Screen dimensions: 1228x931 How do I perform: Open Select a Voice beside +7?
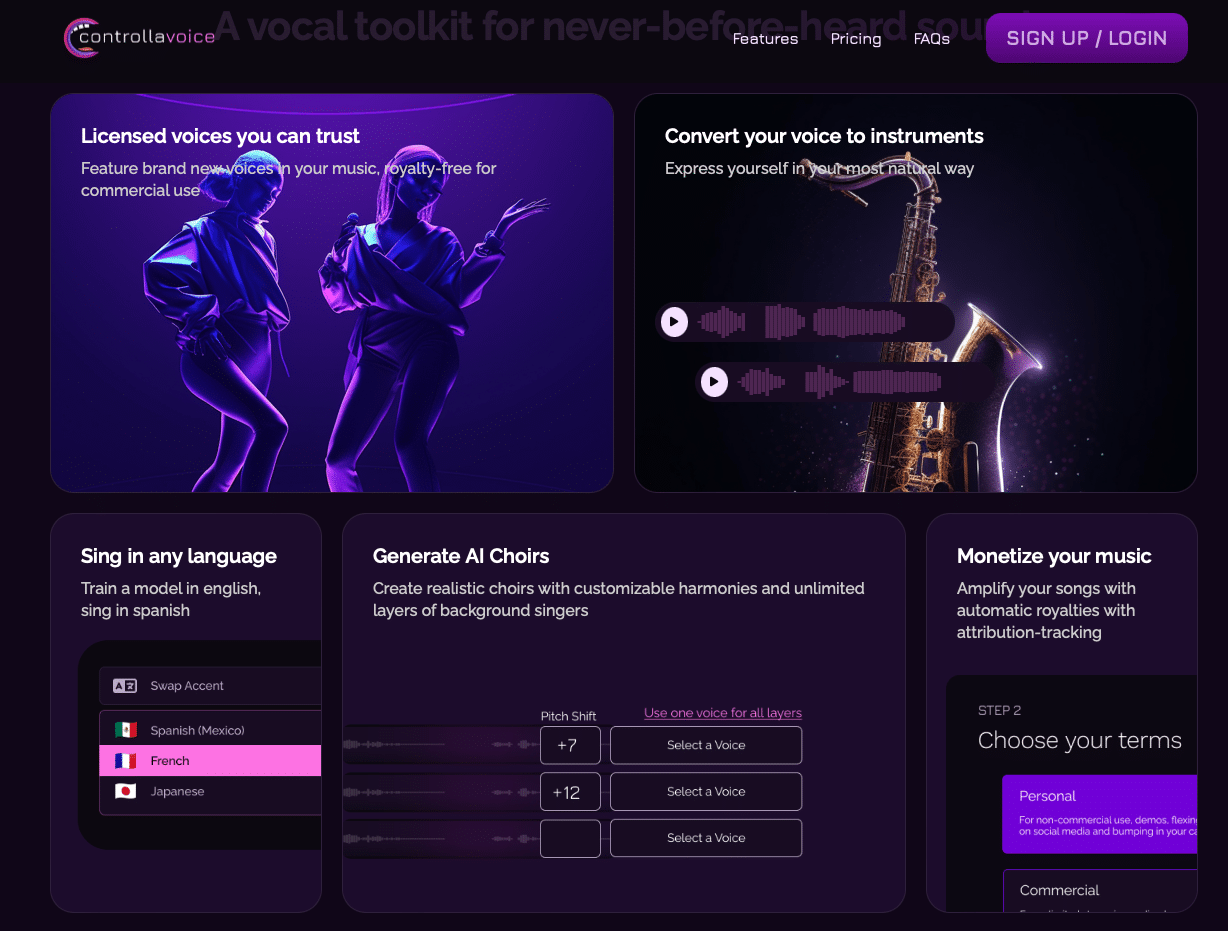[706, 745]
